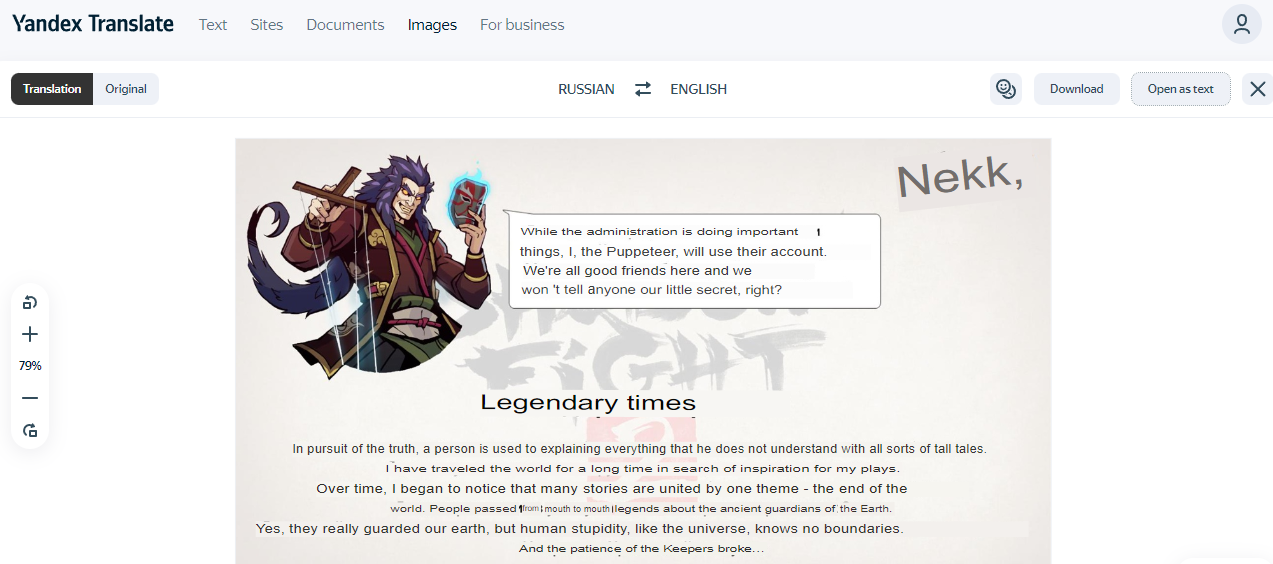Image resolution: width=1273 pixels, height=564 pixels.
Task: Go to the Text tab
Action: coord(213,25)
